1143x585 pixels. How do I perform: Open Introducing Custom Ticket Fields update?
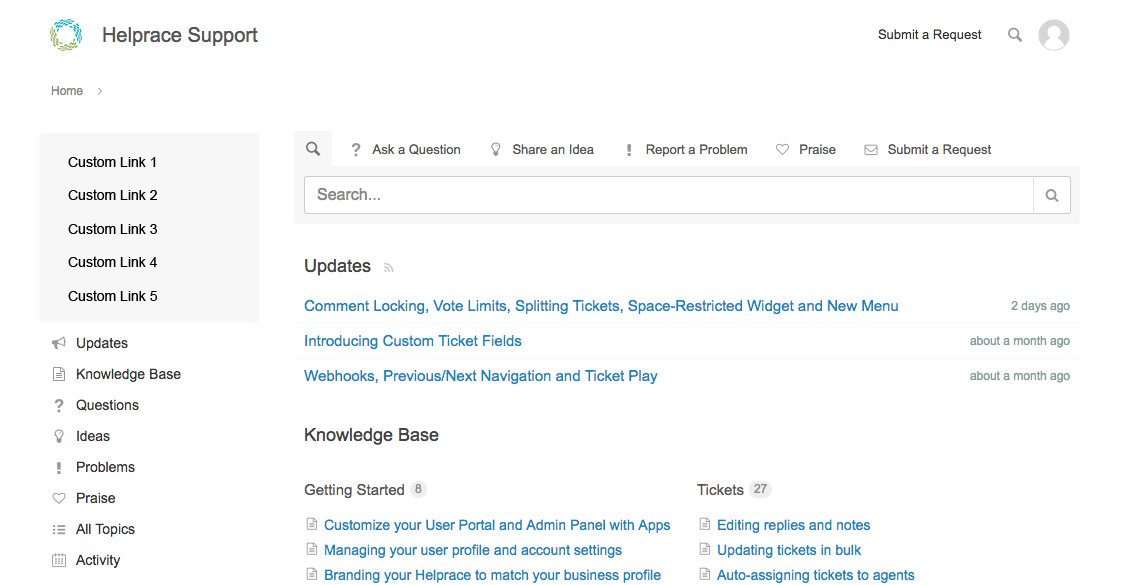tap(413, 341)
